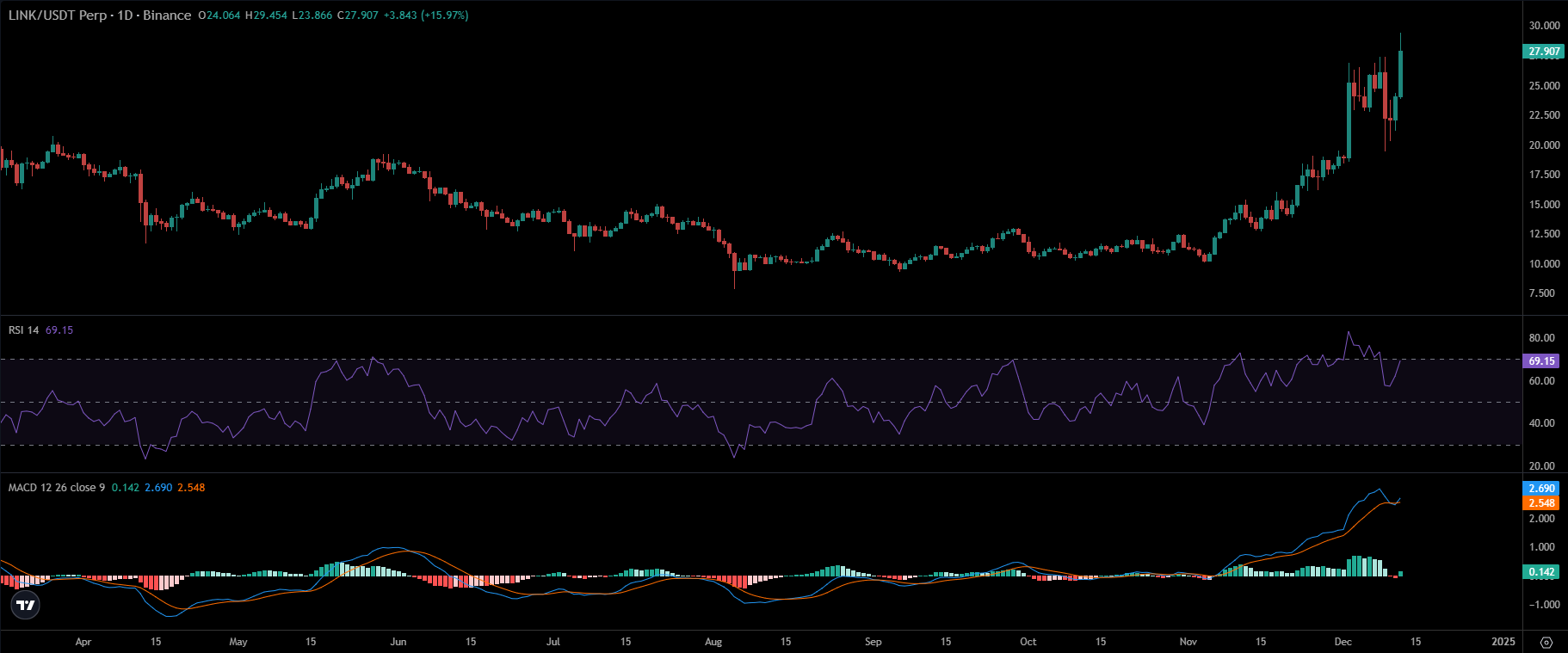Viewport: 1568px width, 653px height.
Task: Click the 2025 time axis label
Action: point(1503,642)
